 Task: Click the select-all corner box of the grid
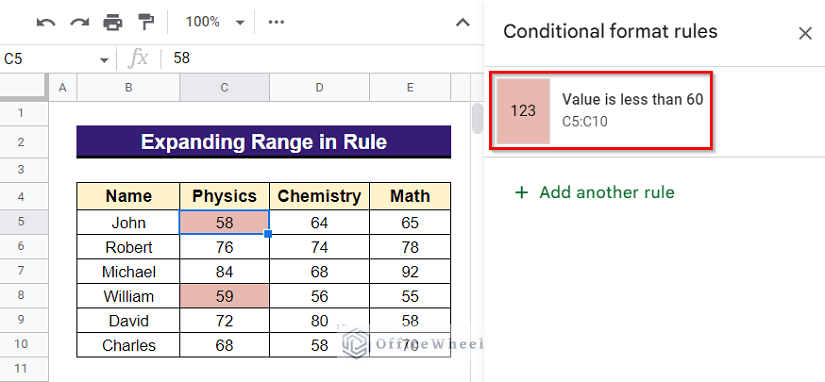(x=24, y=87)
